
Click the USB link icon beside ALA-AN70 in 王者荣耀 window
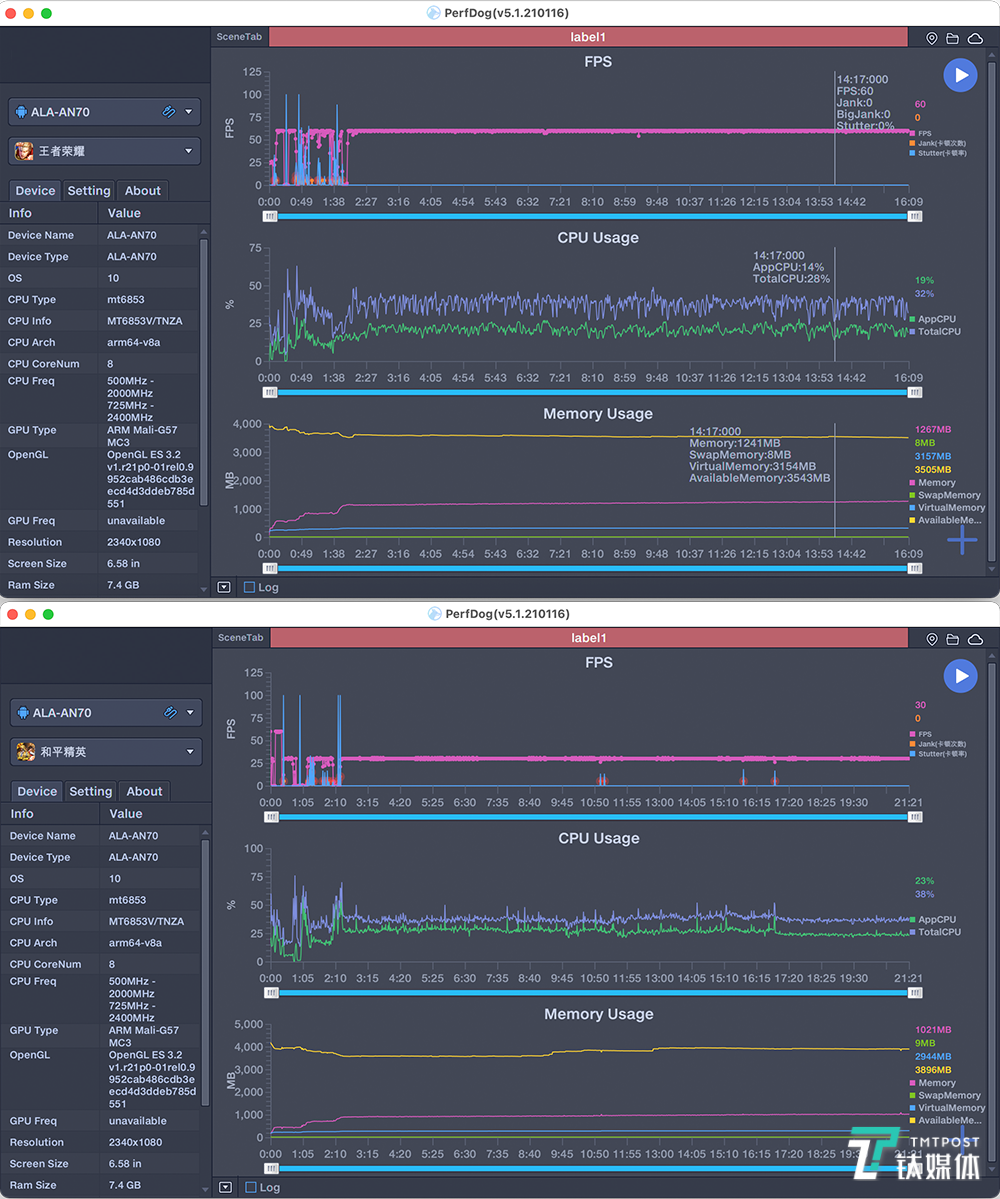tap(169, 112)
